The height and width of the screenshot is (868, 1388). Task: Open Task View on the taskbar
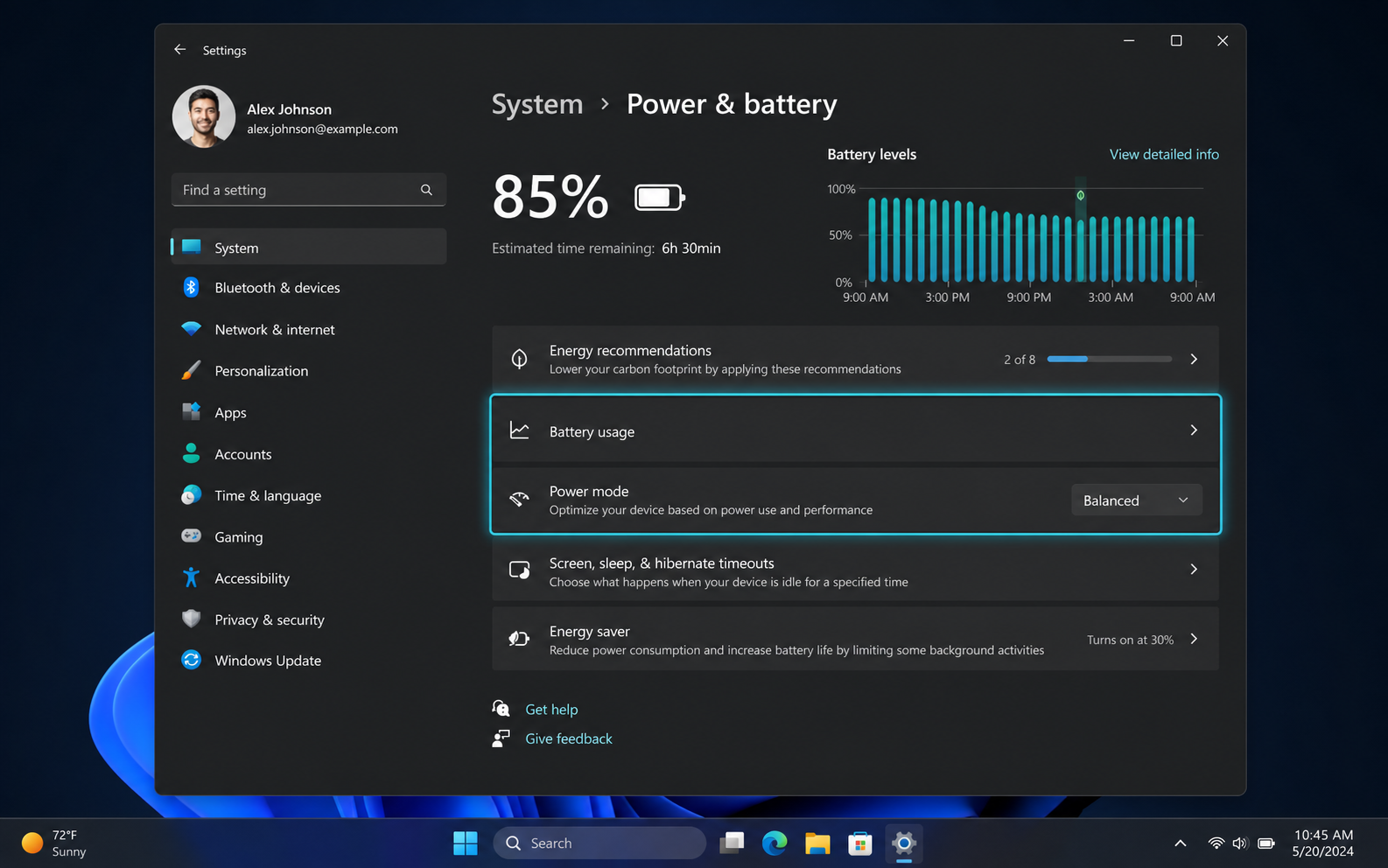tap(732, 843)
